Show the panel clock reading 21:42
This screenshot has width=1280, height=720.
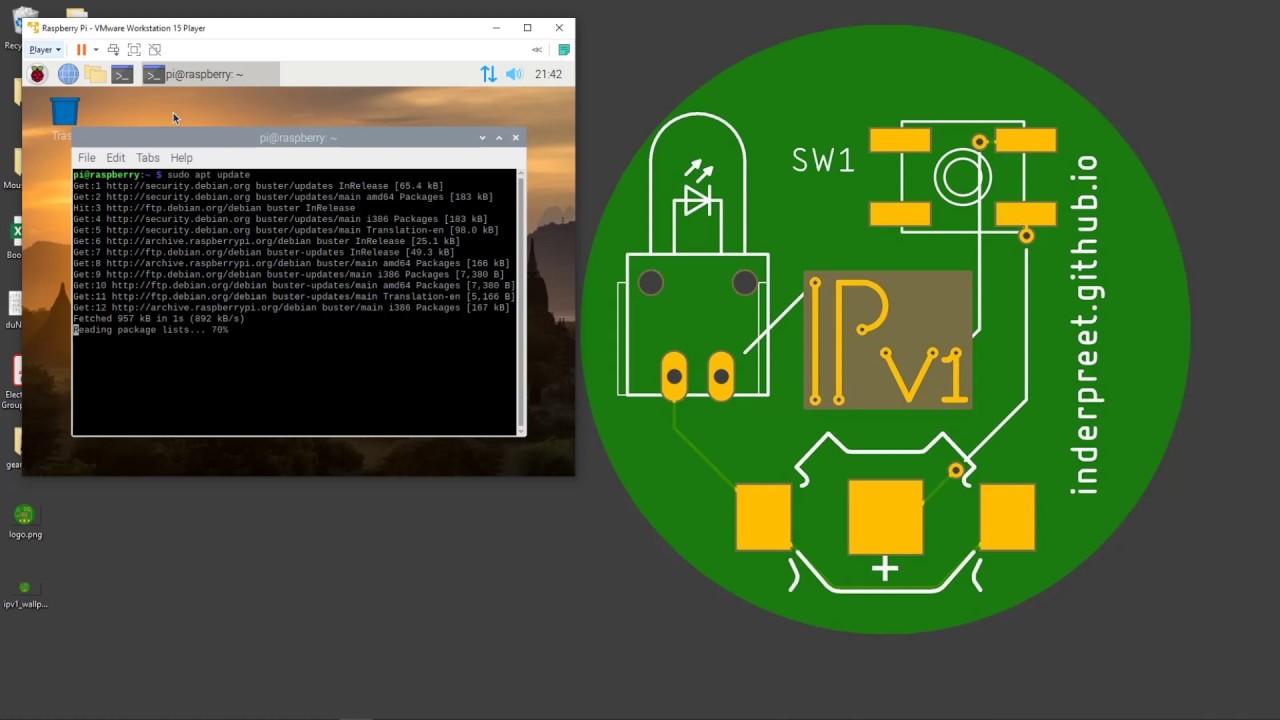(548, 74)
